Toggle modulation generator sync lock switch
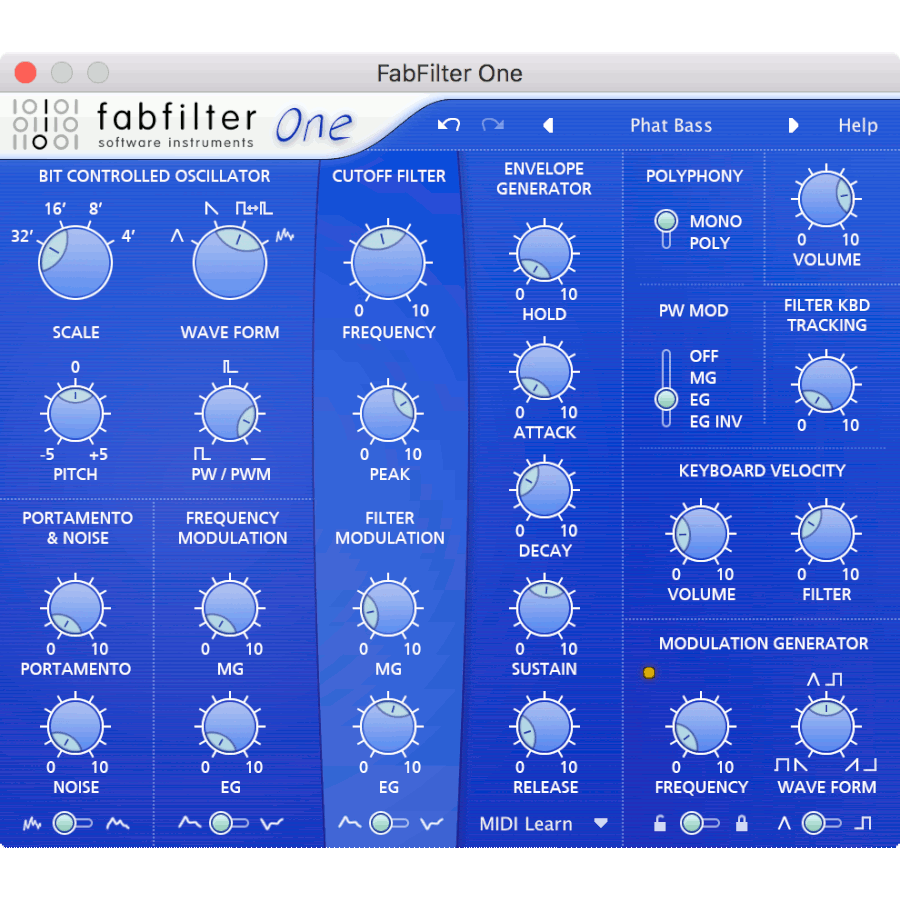The height and width of the screenshot is (900, 900). (700, 824)
